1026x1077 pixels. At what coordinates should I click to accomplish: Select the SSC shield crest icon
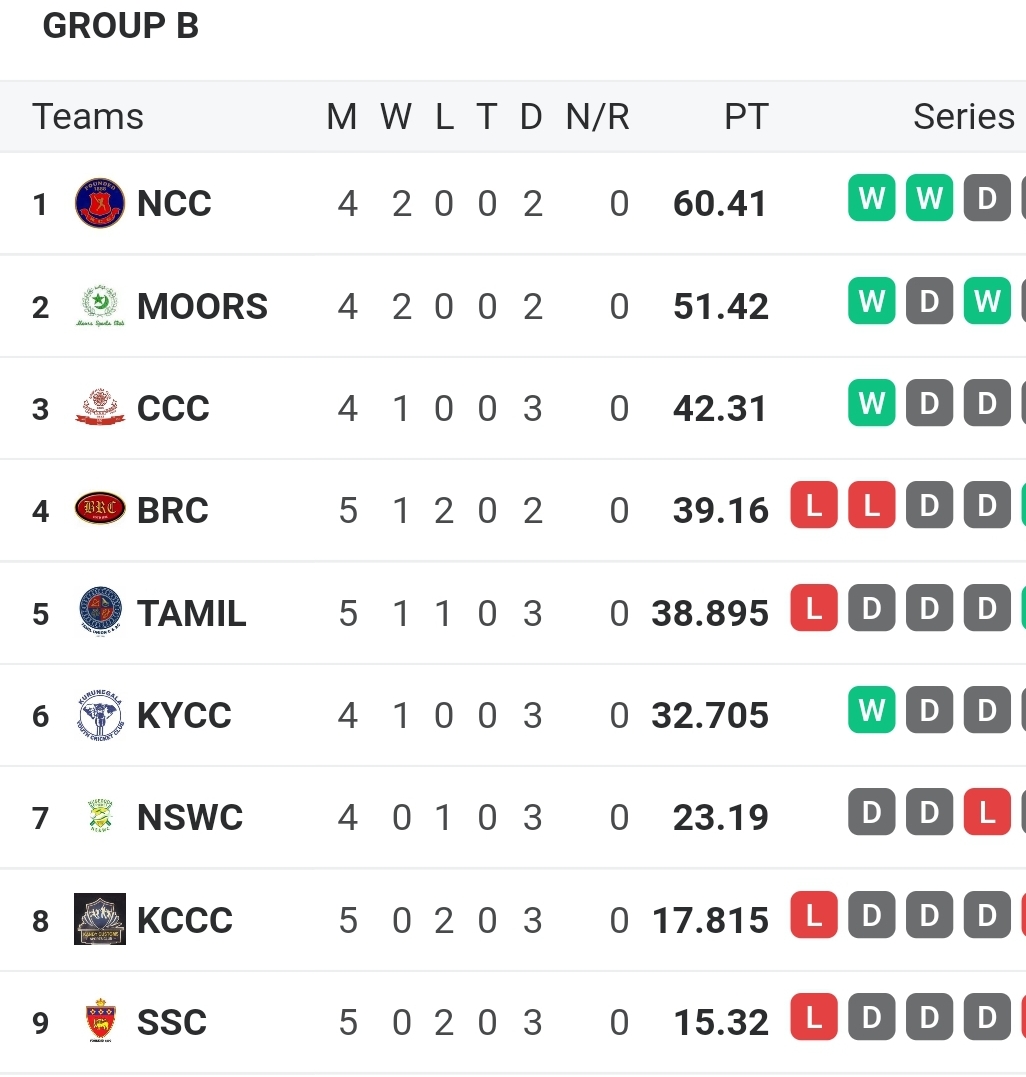pos(100,1021)
